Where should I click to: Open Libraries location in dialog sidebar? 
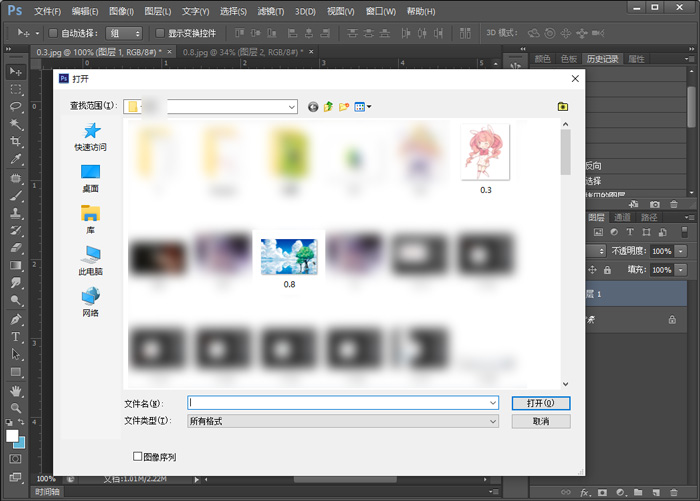point(91,220)
